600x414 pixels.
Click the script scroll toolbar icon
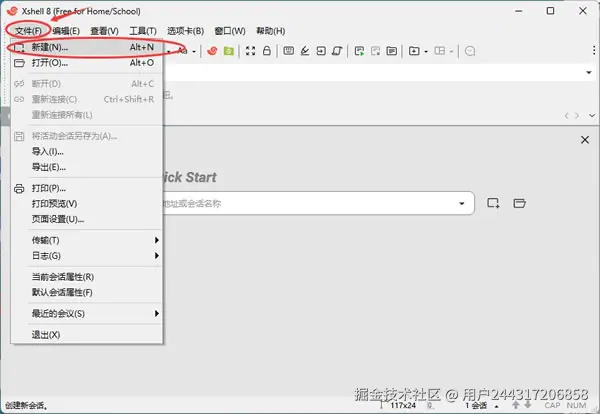coord(337,51)
